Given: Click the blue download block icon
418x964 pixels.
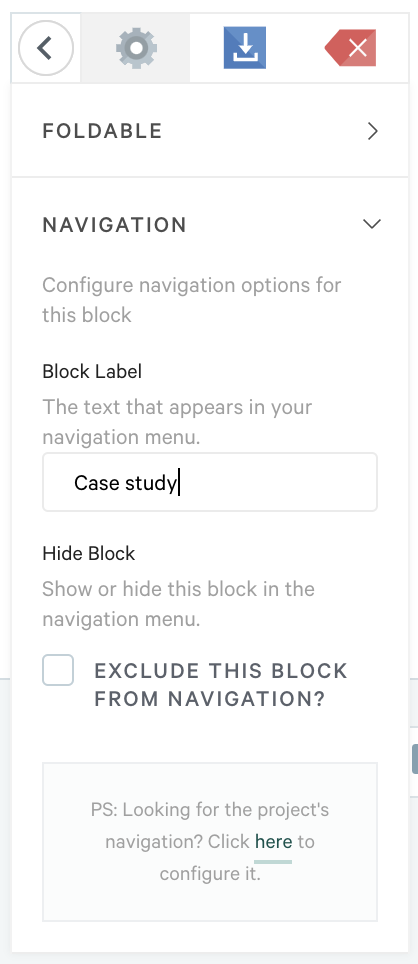Looking at the screenshot, I should click(245, 47).
